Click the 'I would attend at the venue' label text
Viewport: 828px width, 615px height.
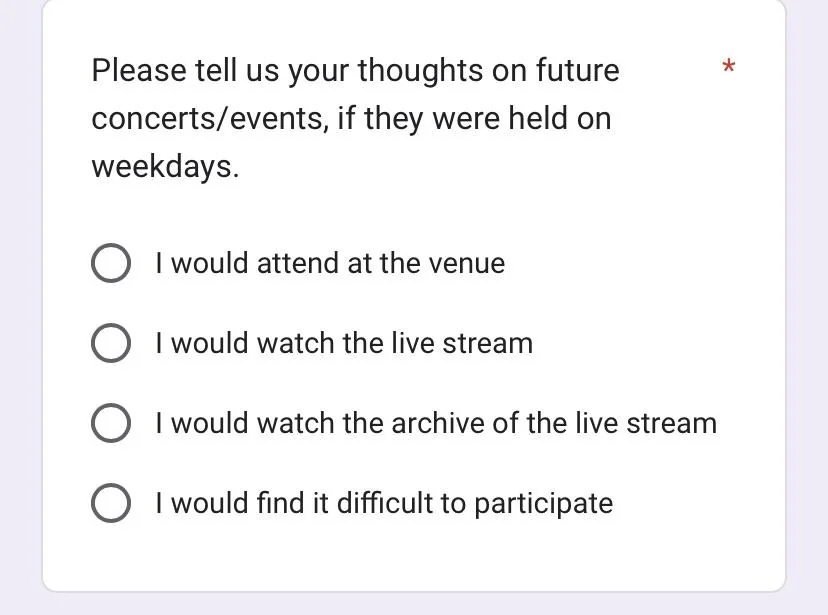click(331, 263)
